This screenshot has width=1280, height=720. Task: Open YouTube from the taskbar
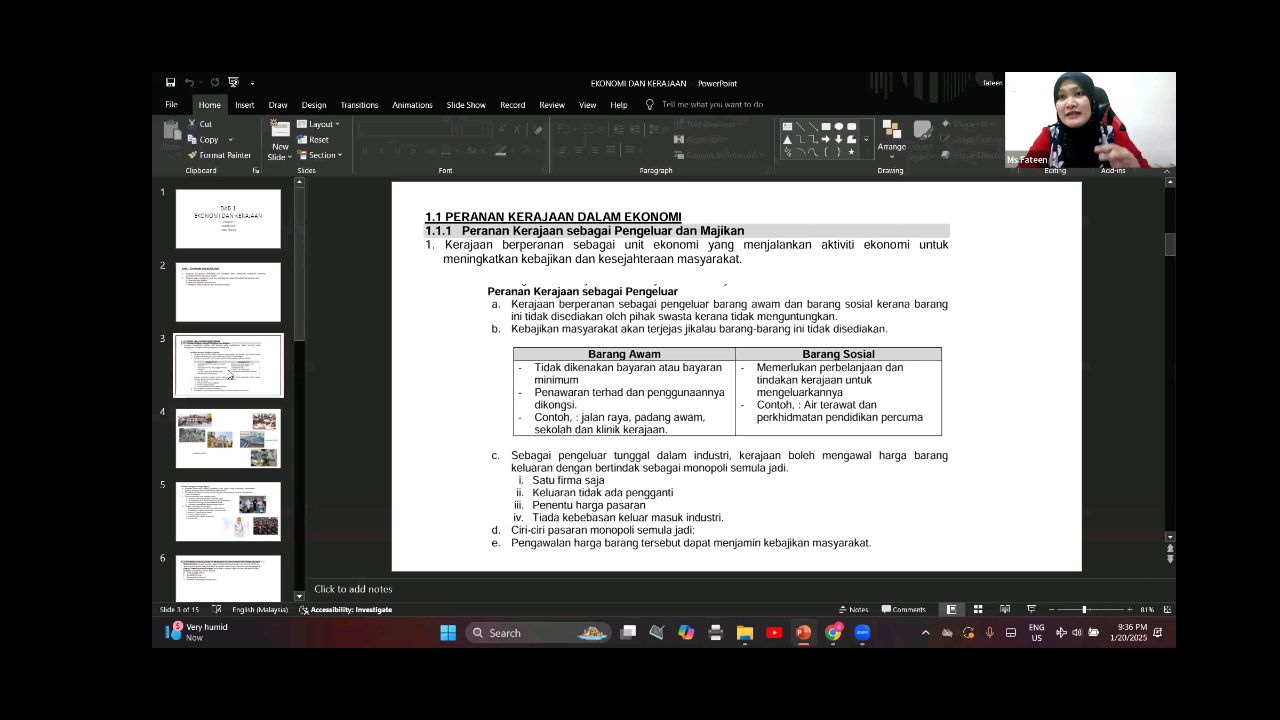[774, 632]
